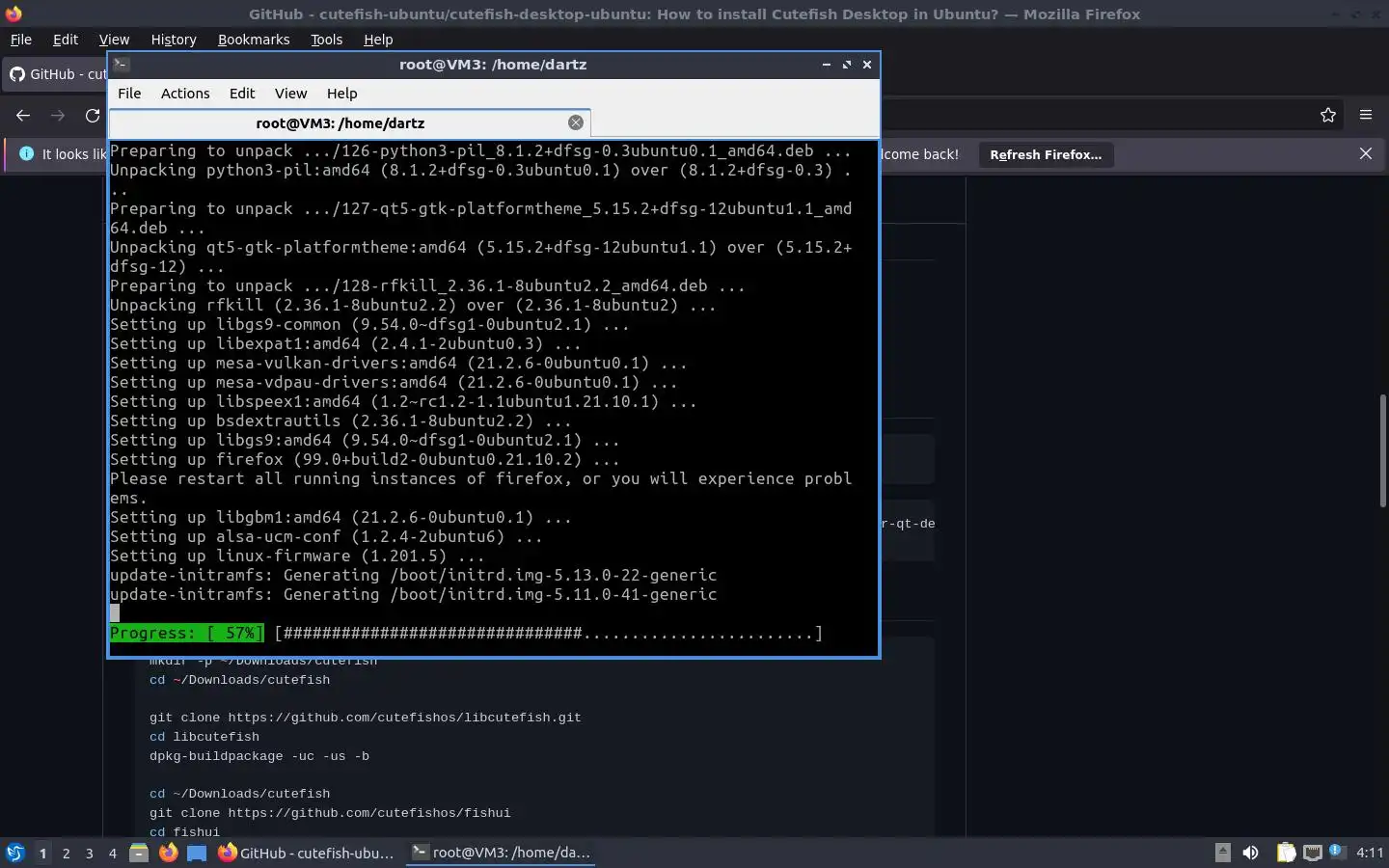Screen dimensions: 1389x868
Task: Go forward in Firefox
Action: (58, 116)
